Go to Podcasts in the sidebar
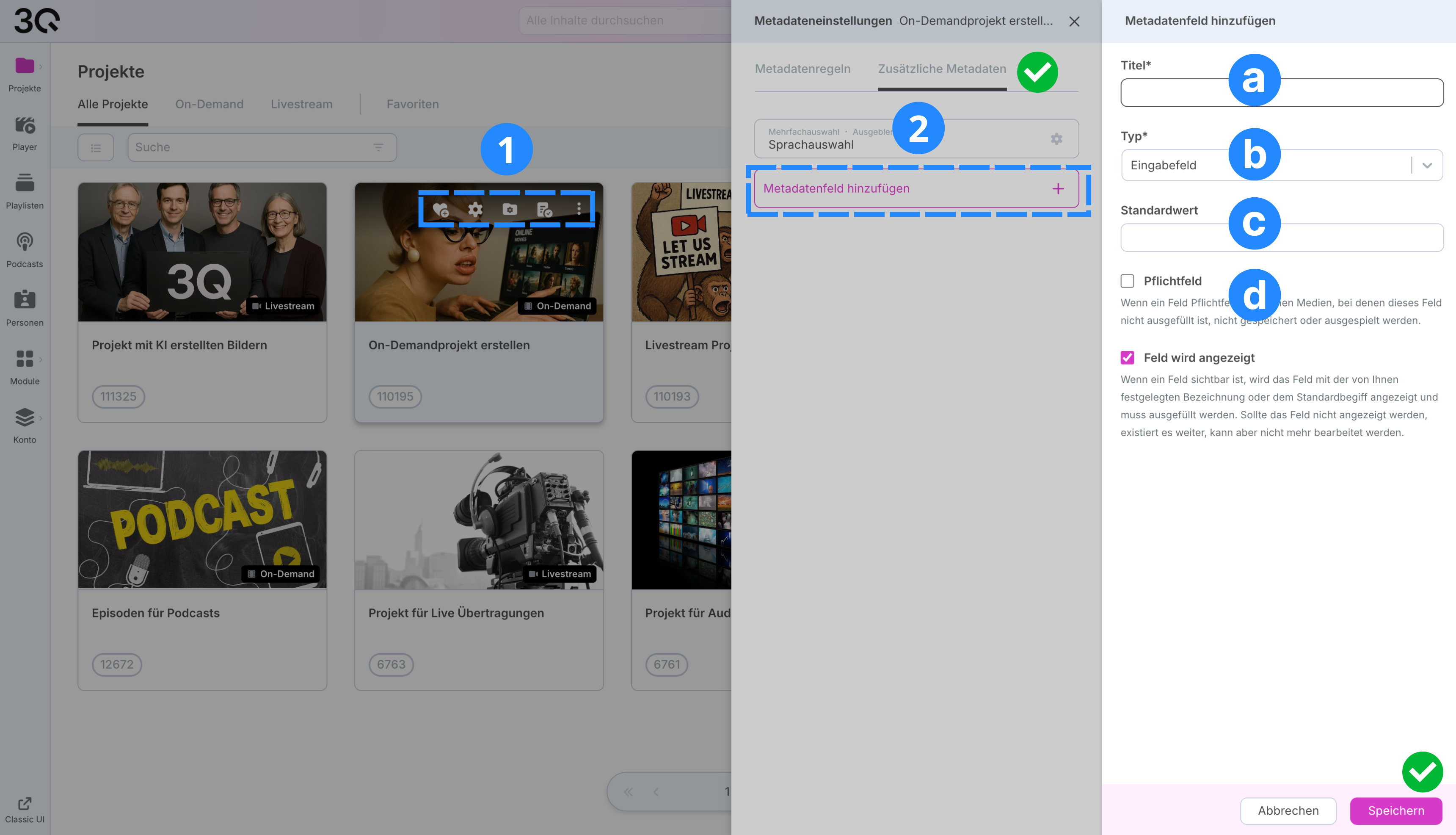This screenshot has width=1456, height=835. 25,242
